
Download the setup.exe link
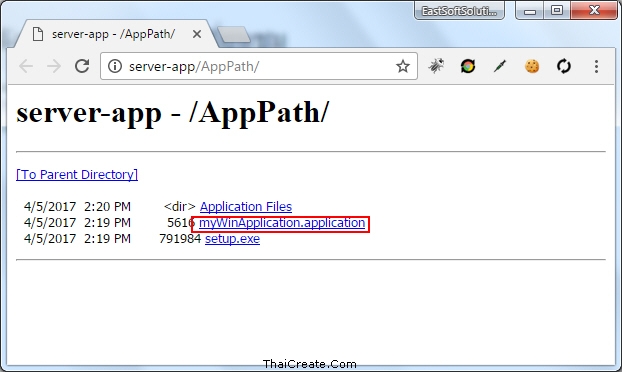pos(232,239)
